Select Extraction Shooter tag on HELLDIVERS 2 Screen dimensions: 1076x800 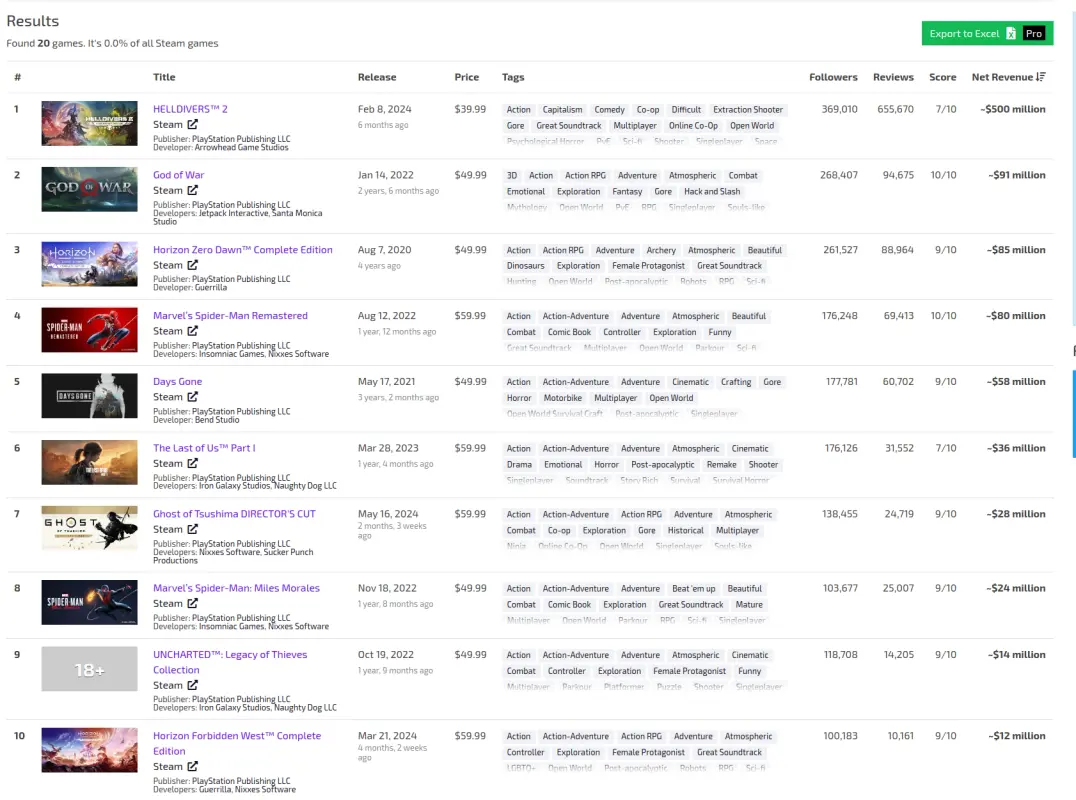tap(747, 110)
